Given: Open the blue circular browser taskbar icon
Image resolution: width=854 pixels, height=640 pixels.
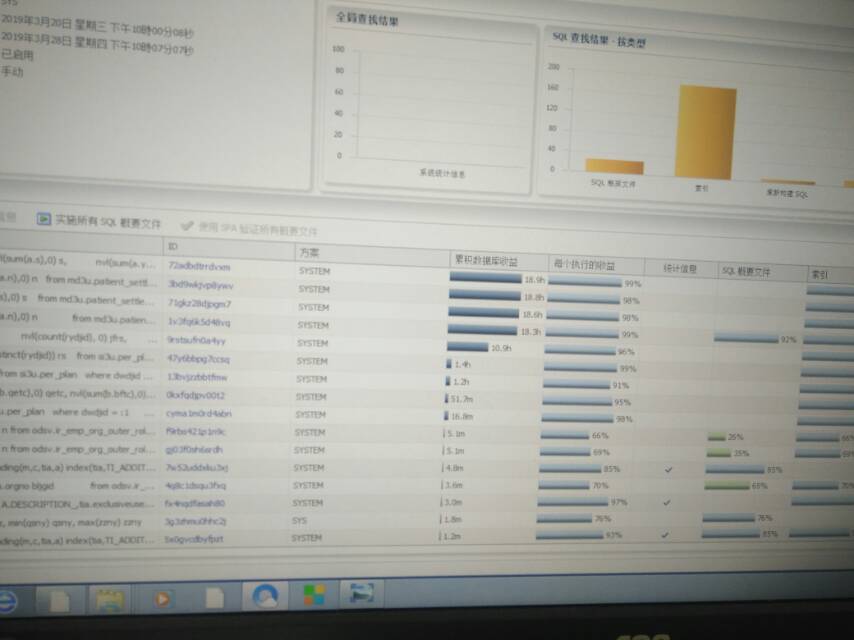Looking at the screenshot, I should 265,596.
